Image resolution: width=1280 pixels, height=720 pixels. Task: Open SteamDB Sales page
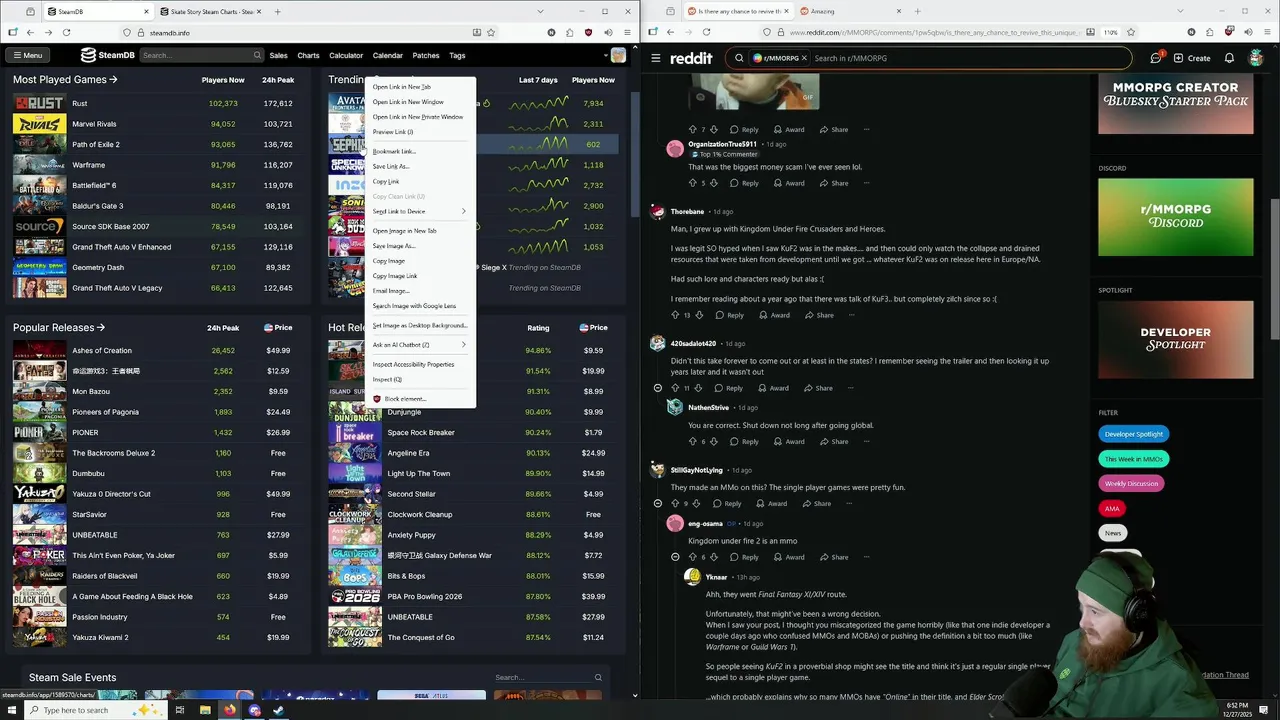click(278, 55)
